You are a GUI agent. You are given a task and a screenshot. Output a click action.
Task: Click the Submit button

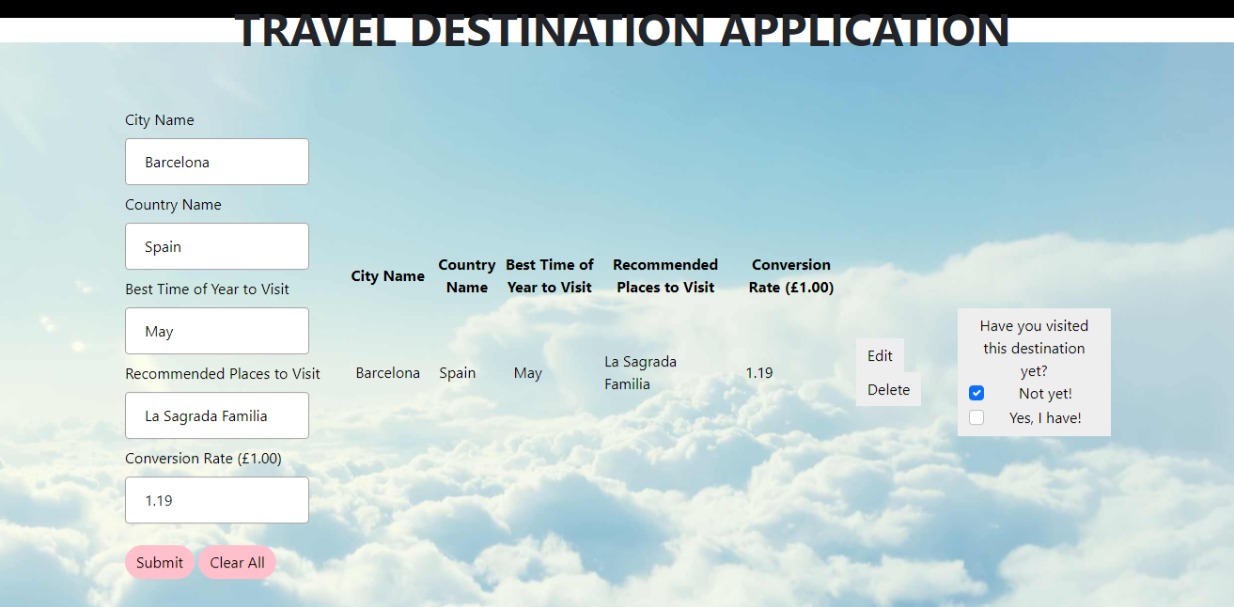[159, 562]
